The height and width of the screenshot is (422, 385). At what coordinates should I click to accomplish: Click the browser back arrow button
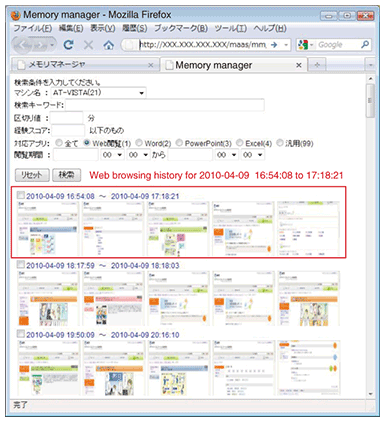pos(24,45)
